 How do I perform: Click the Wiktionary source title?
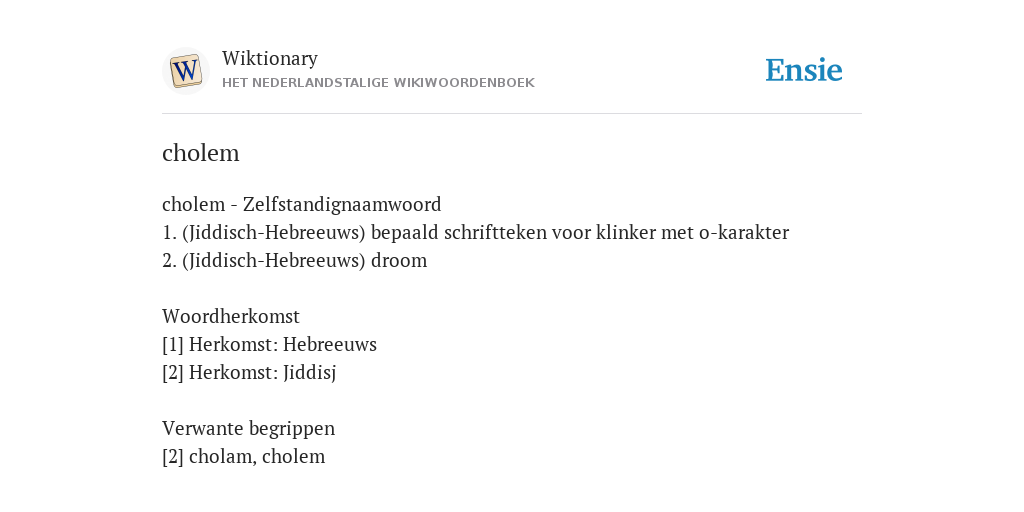point(270,59)
